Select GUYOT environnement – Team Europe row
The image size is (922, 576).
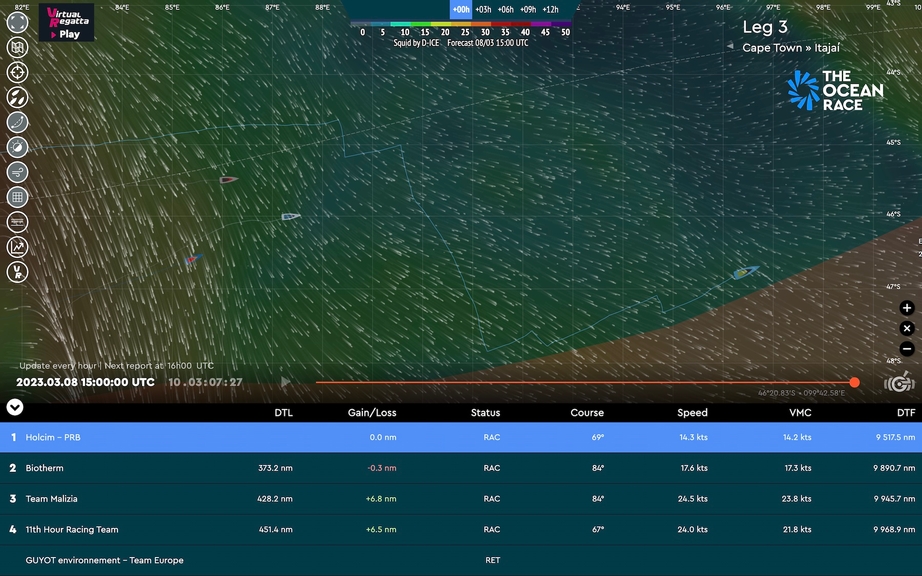(x=461, y=560)
